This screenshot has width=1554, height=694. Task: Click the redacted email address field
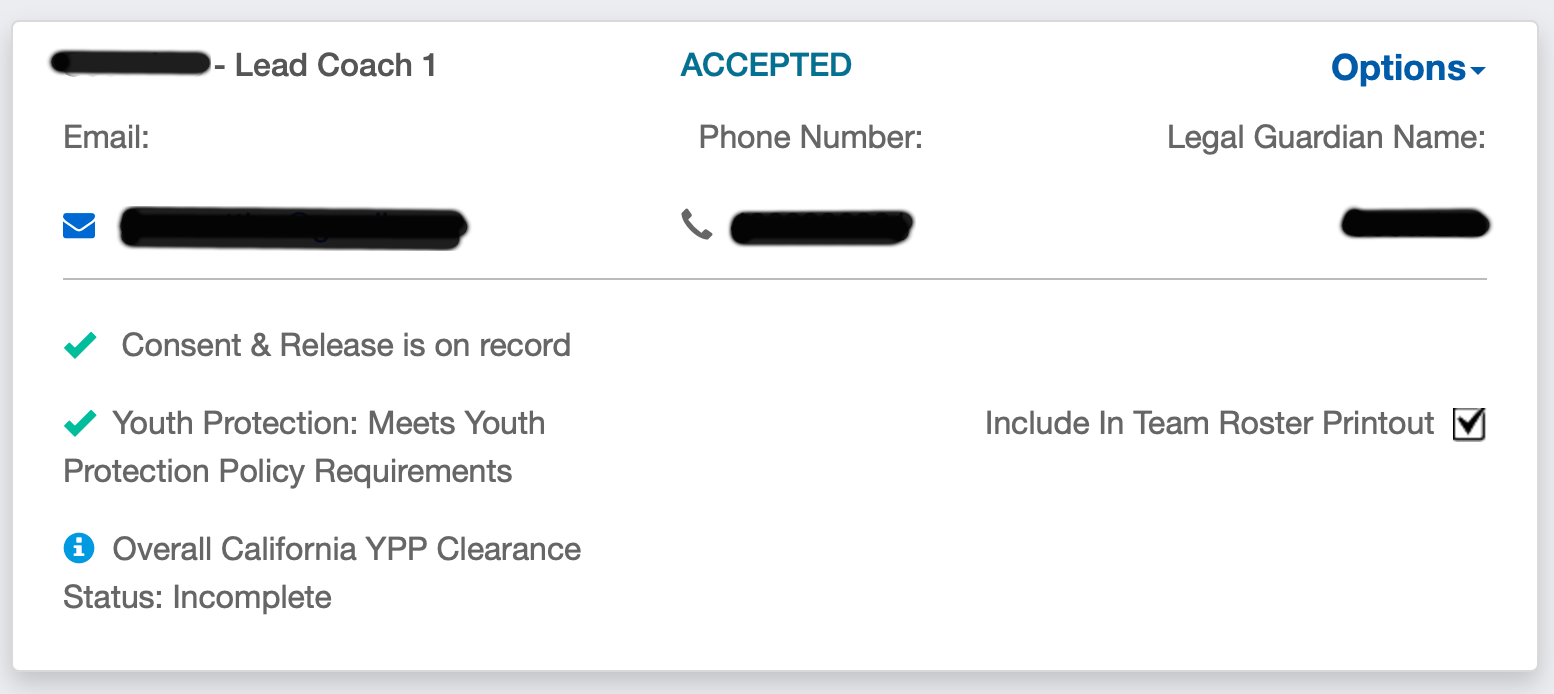293,225
